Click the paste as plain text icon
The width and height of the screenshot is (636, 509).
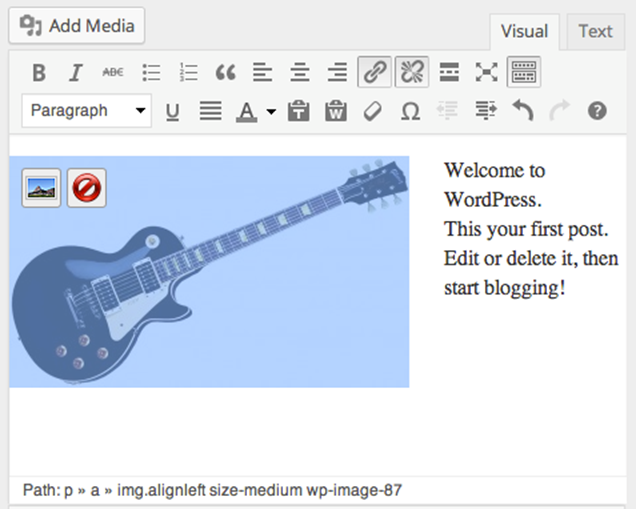299,111
